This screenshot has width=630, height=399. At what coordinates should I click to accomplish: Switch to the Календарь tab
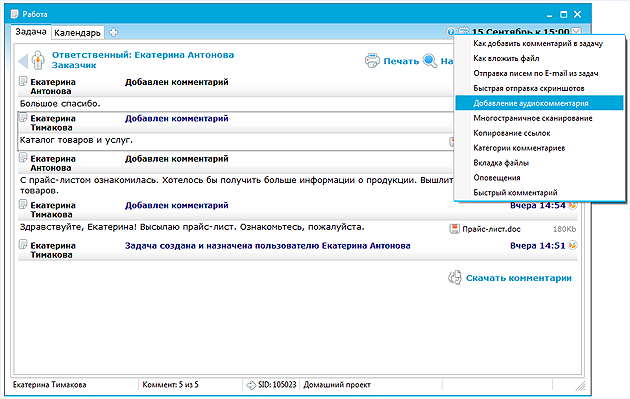pyautogui.click(x=77, y=33)
